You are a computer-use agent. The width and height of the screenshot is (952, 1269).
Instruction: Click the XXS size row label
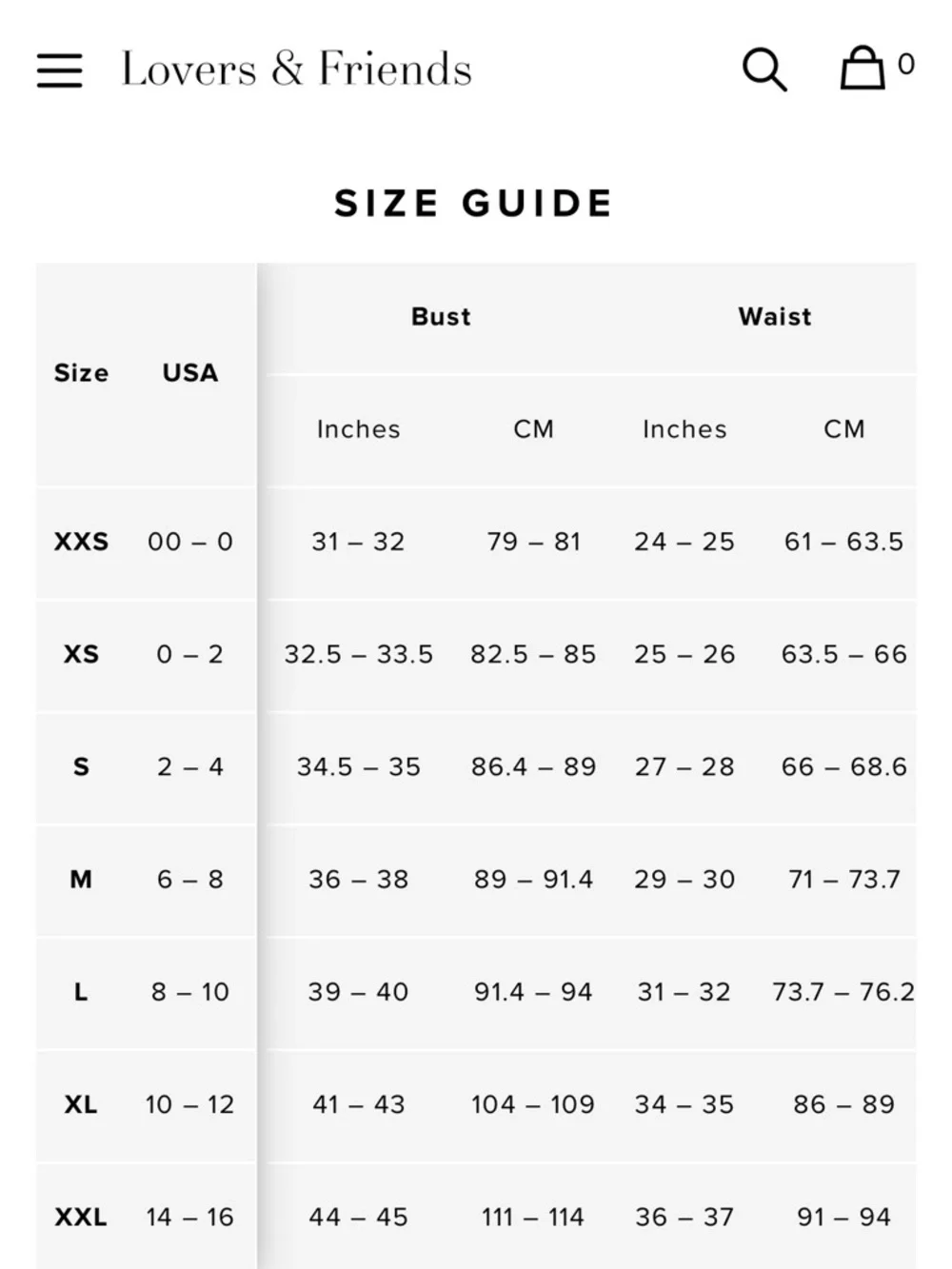pos(81,542)
